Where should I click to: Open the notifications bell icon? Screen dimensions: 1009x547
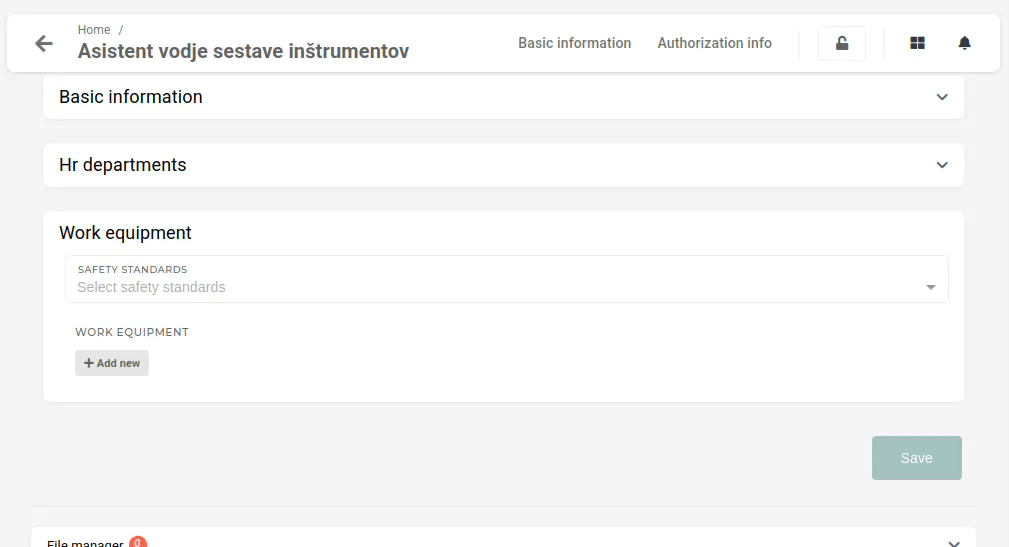(x=965, y=43)
